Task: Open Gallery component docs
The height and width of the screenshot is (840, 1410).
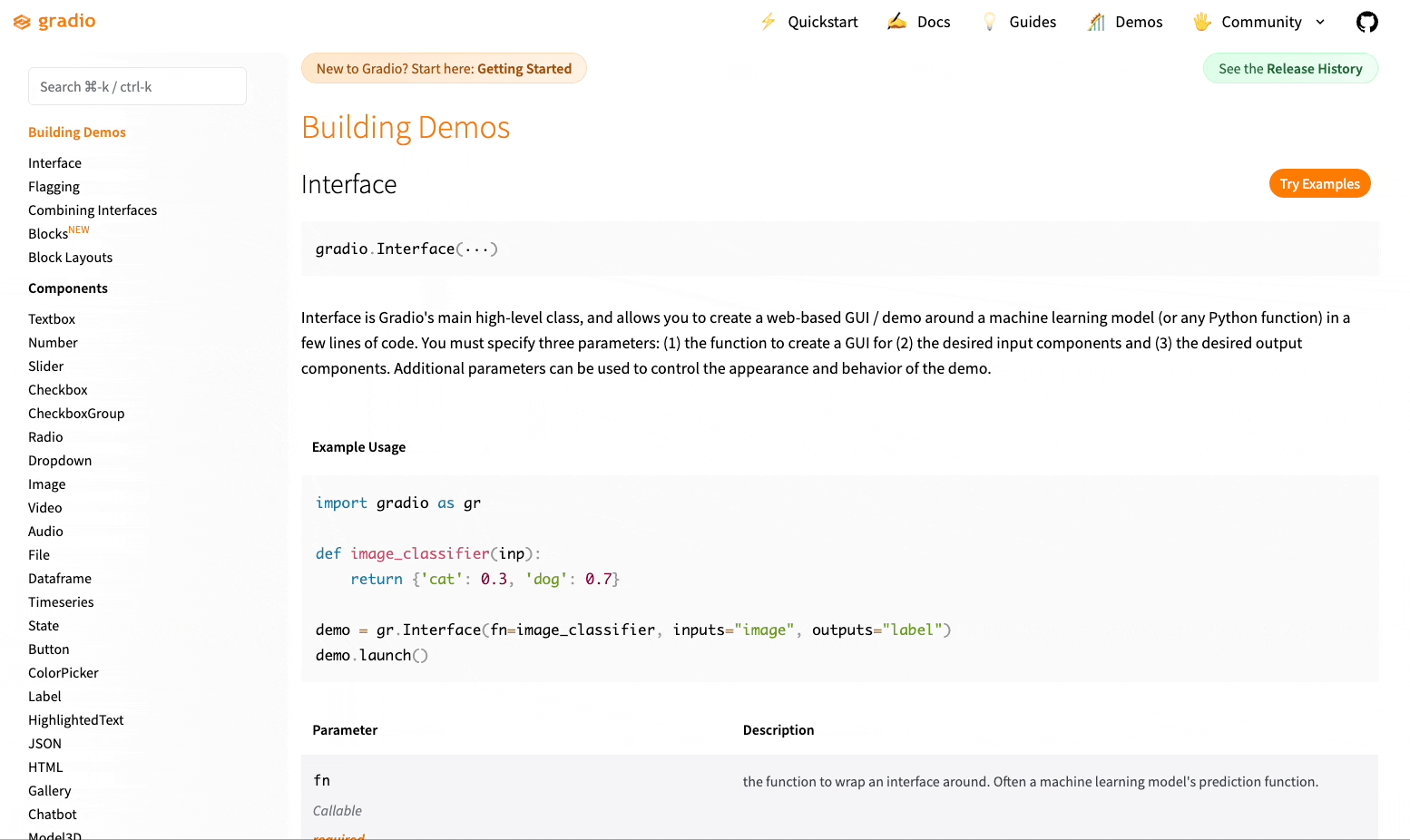Action: pyautogui.click(x=49, y=791)
